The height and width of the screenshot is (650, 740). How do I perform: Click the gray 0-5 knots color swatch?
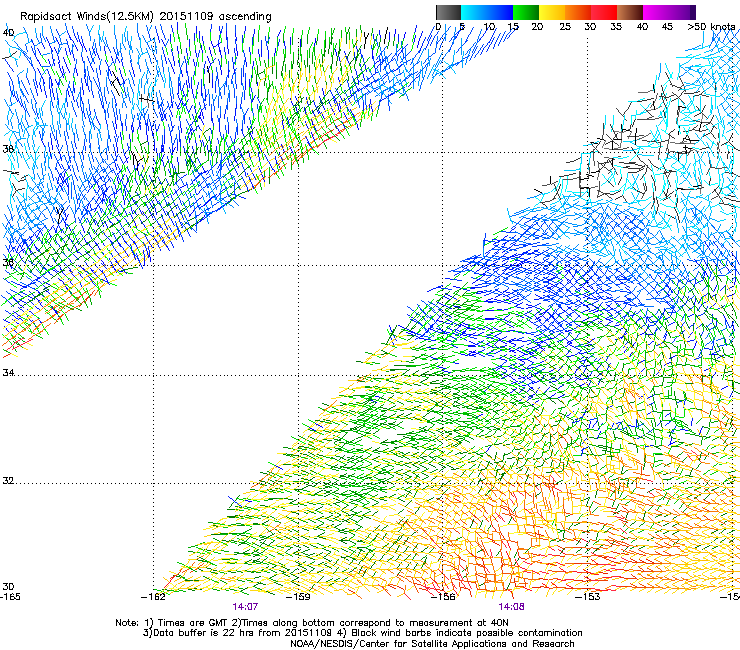click(x=448, y=12)
